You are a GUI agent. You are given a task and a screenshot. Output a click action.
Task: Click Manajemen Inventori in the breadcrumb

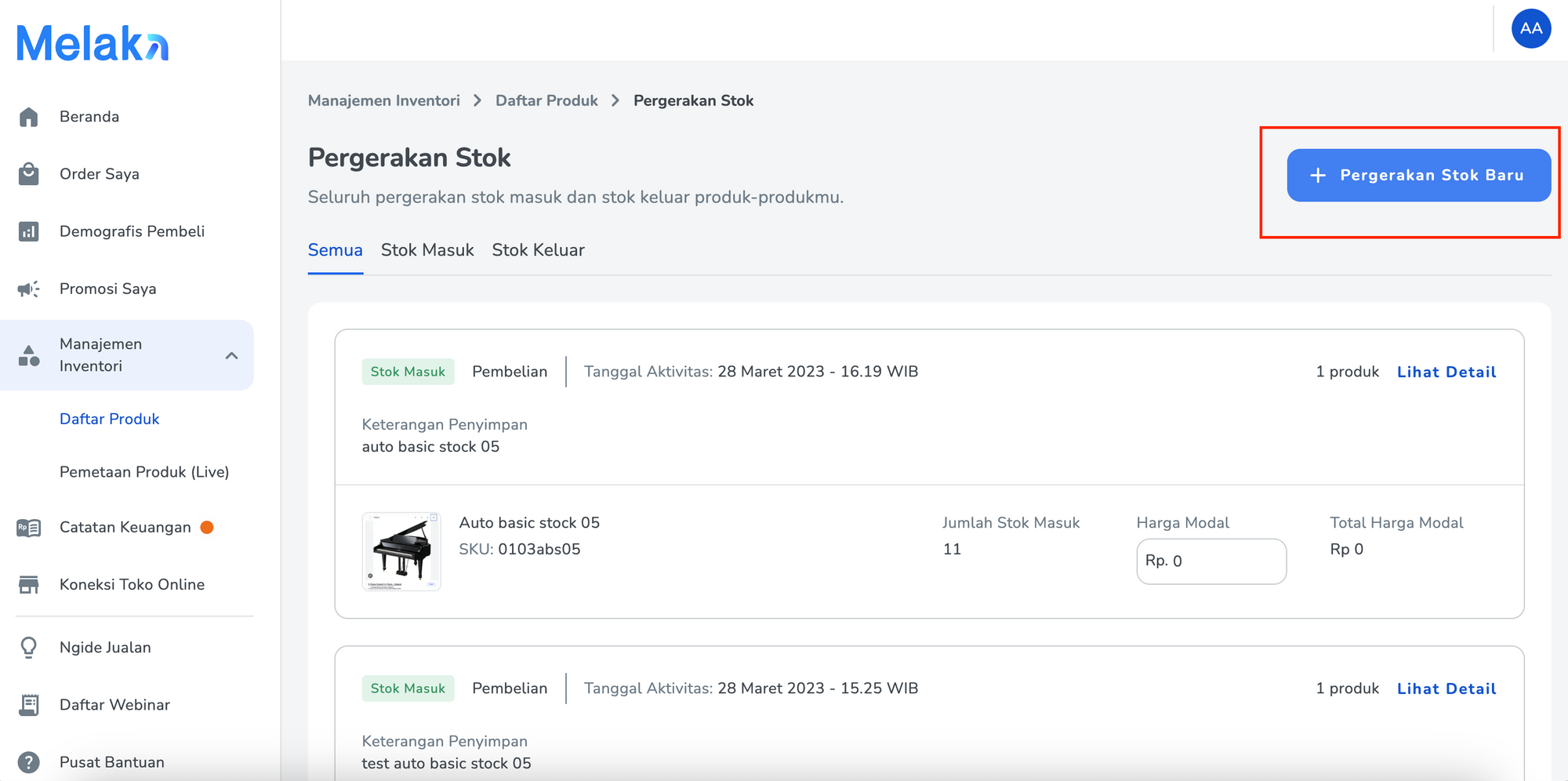point(384,100)
